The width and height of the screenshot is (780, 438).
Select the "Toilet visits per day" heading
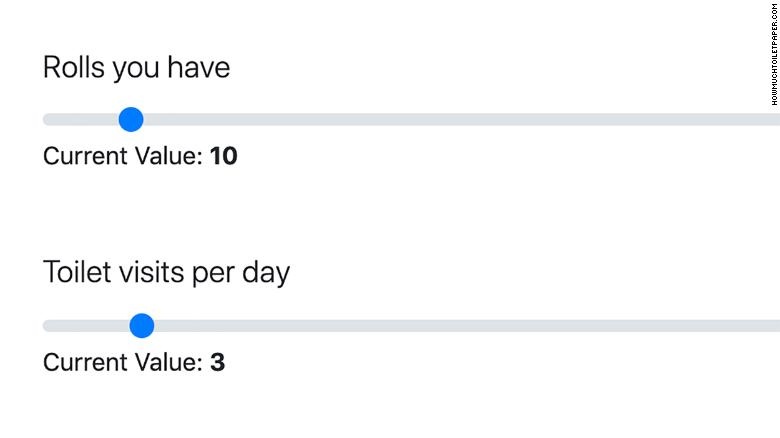coord(166,272)
